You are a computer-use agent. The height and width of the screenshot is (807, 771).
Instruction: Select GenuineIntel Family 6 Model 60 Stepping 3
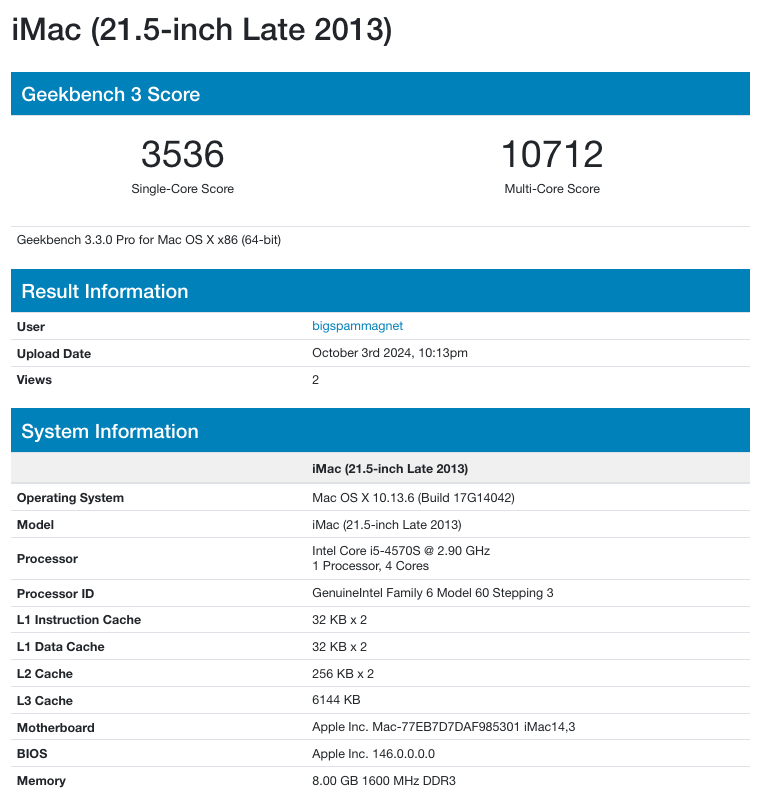coord(433,593)
